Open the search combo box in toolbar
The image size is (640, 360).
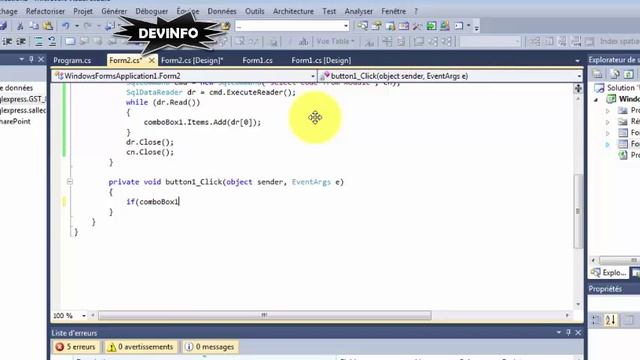click(x=292, y=26)
